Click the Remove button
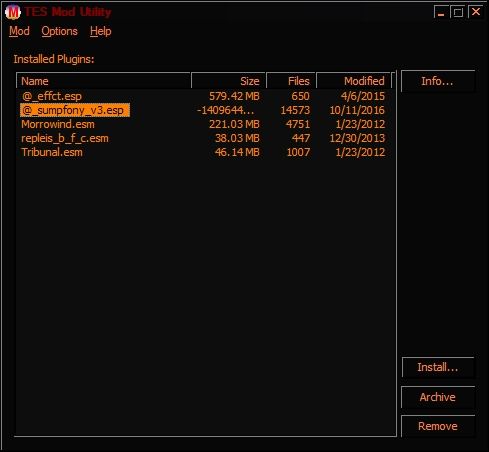The image size is (489, 452). tap(438, 426)
